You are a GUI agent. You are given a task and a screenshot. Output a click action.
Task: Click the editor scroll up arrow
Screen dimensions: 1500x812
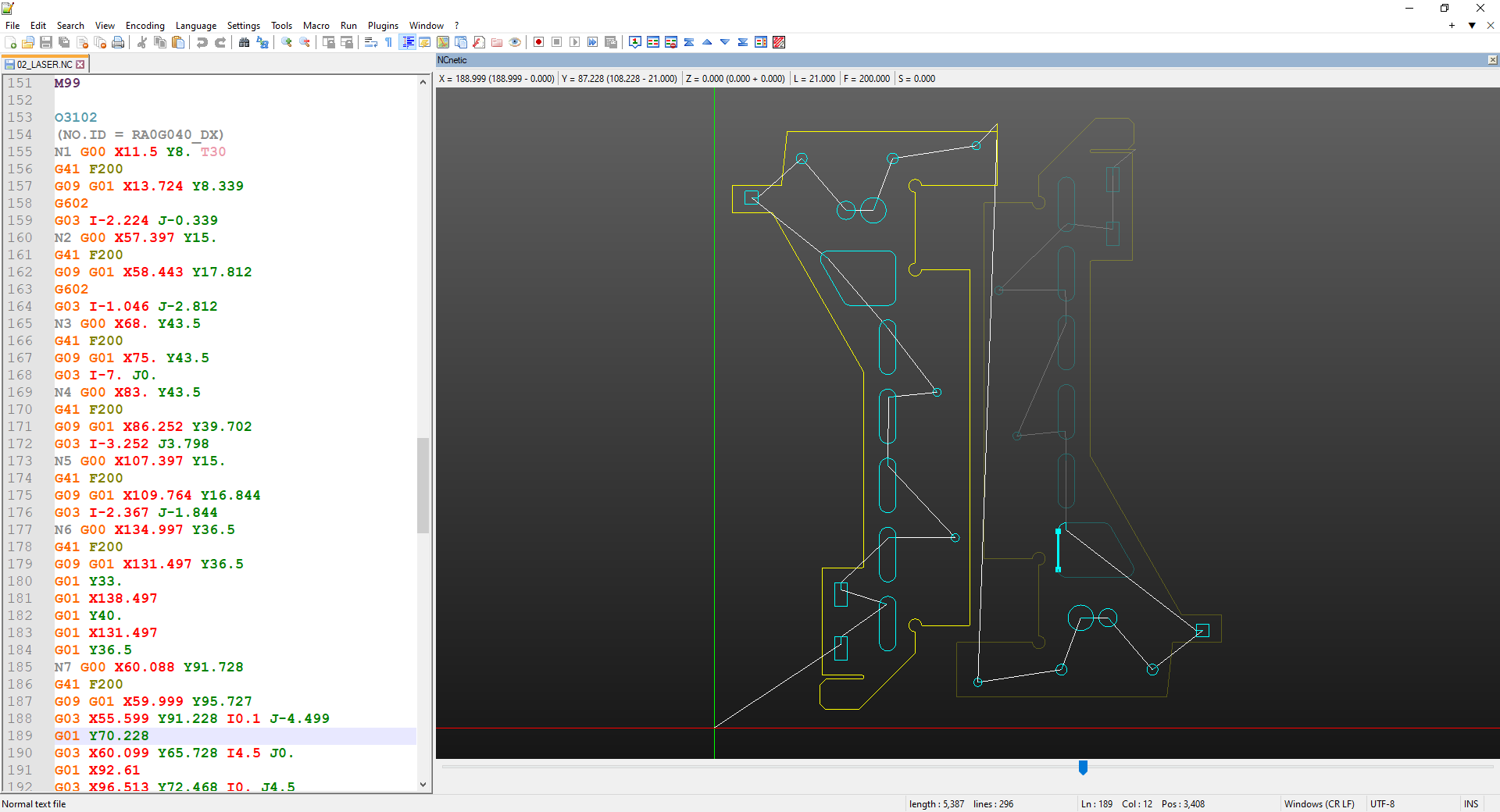423,82
